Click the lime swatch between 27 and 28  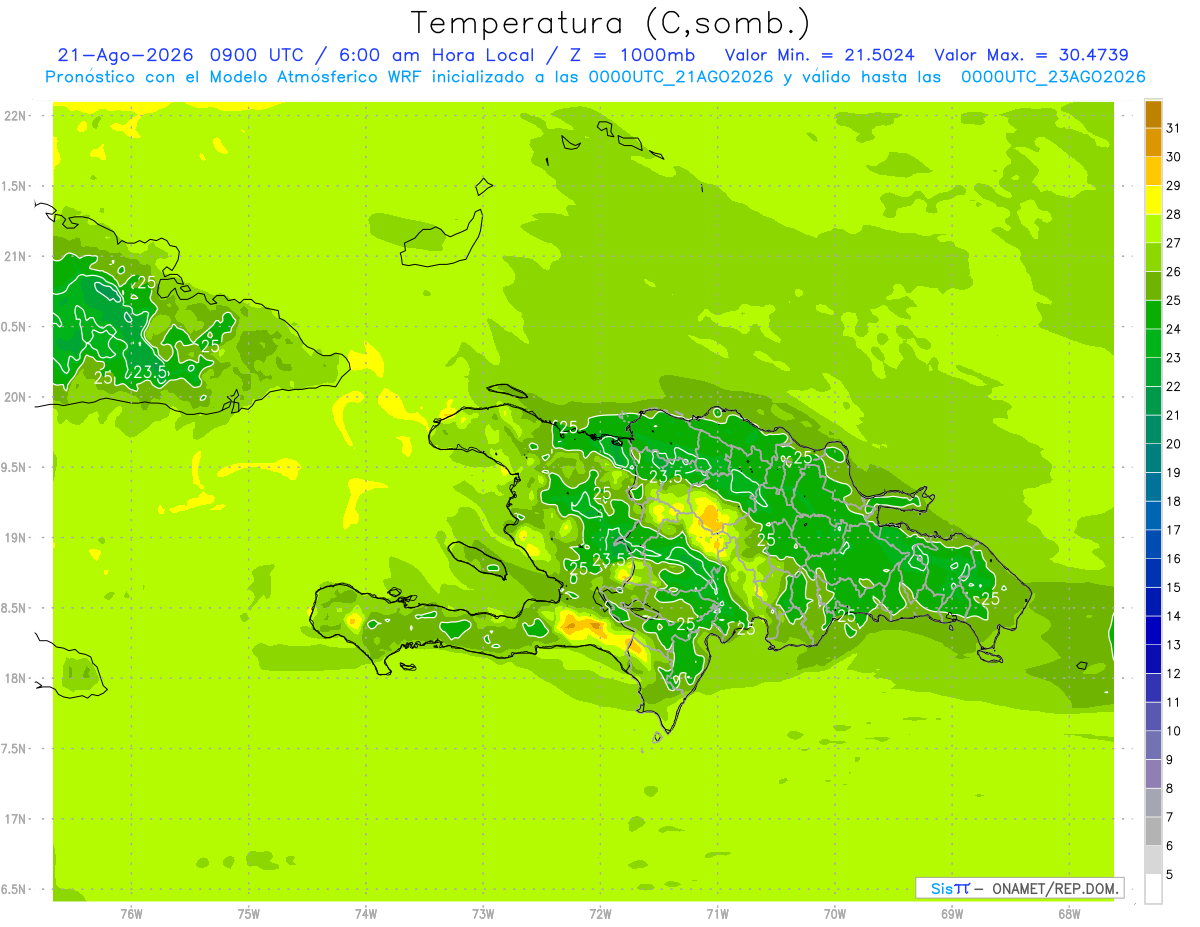pyautogui.click(x=1153, y=229)
